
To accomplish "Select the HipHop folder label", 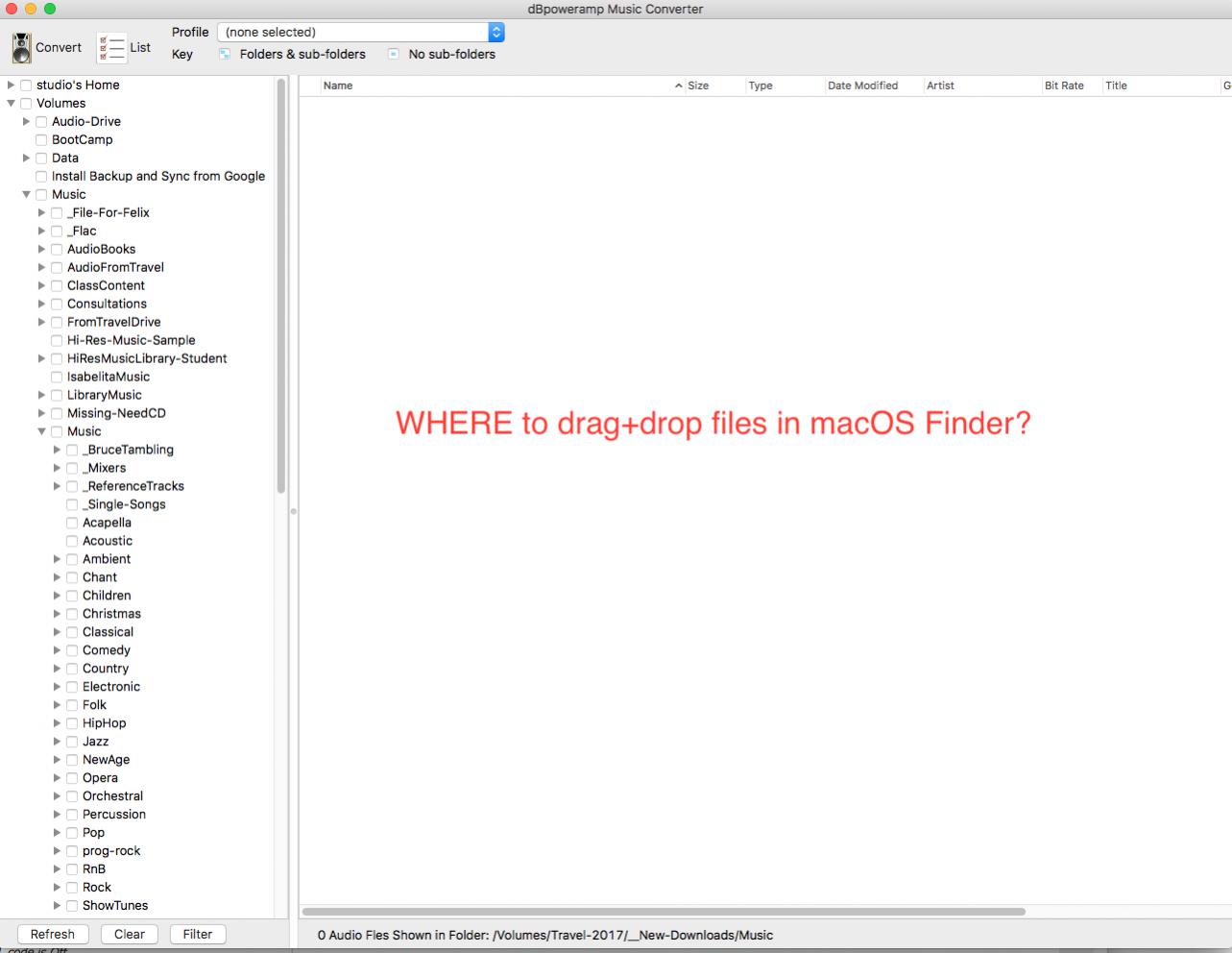I will (x=104, y=724).
